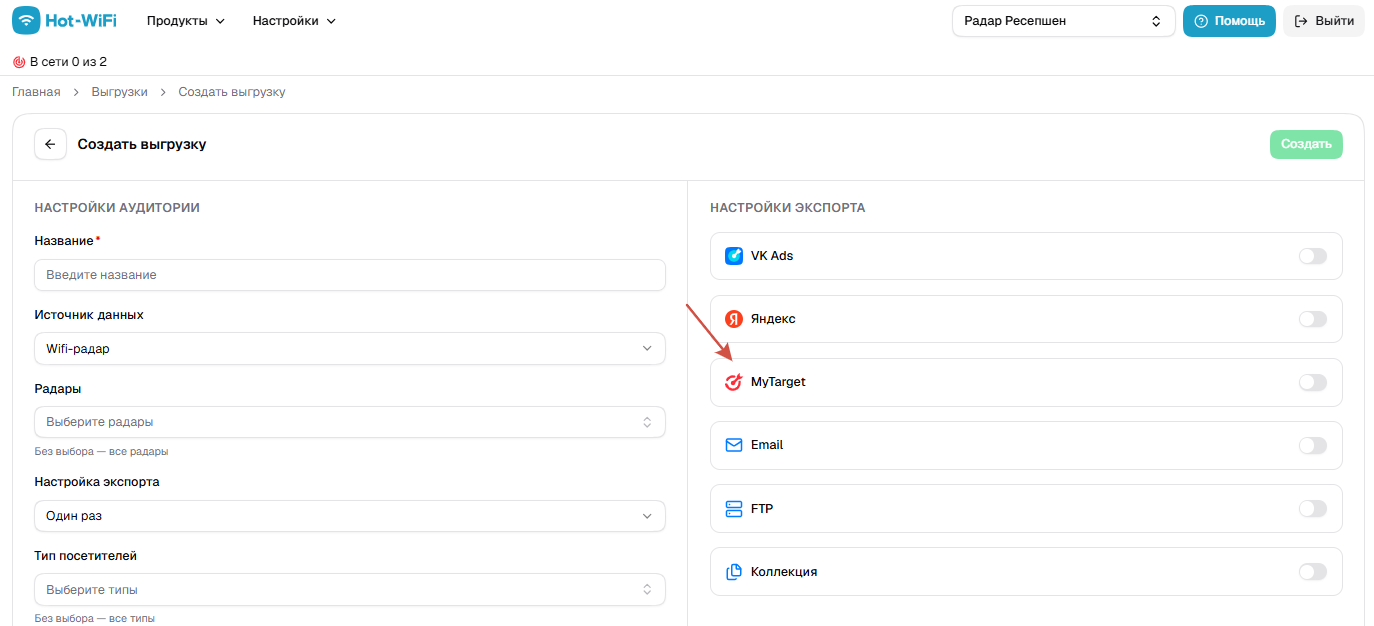
Task: Click the Радары field label
Action: pos(58,388)
